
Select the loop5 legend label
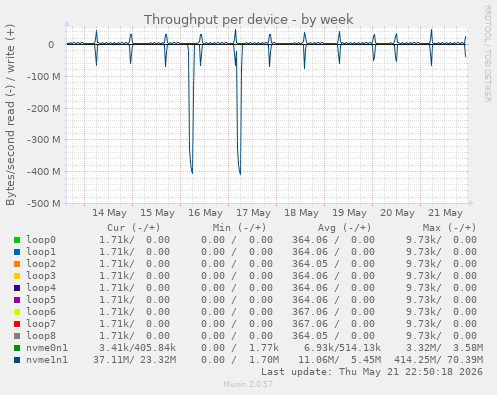[41, 300]
